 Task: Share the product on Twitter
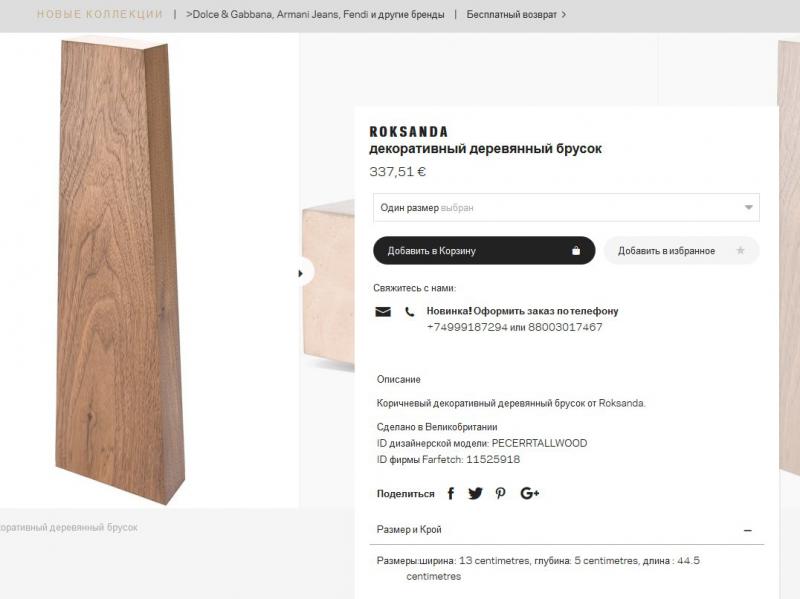(x=475, y=493)
